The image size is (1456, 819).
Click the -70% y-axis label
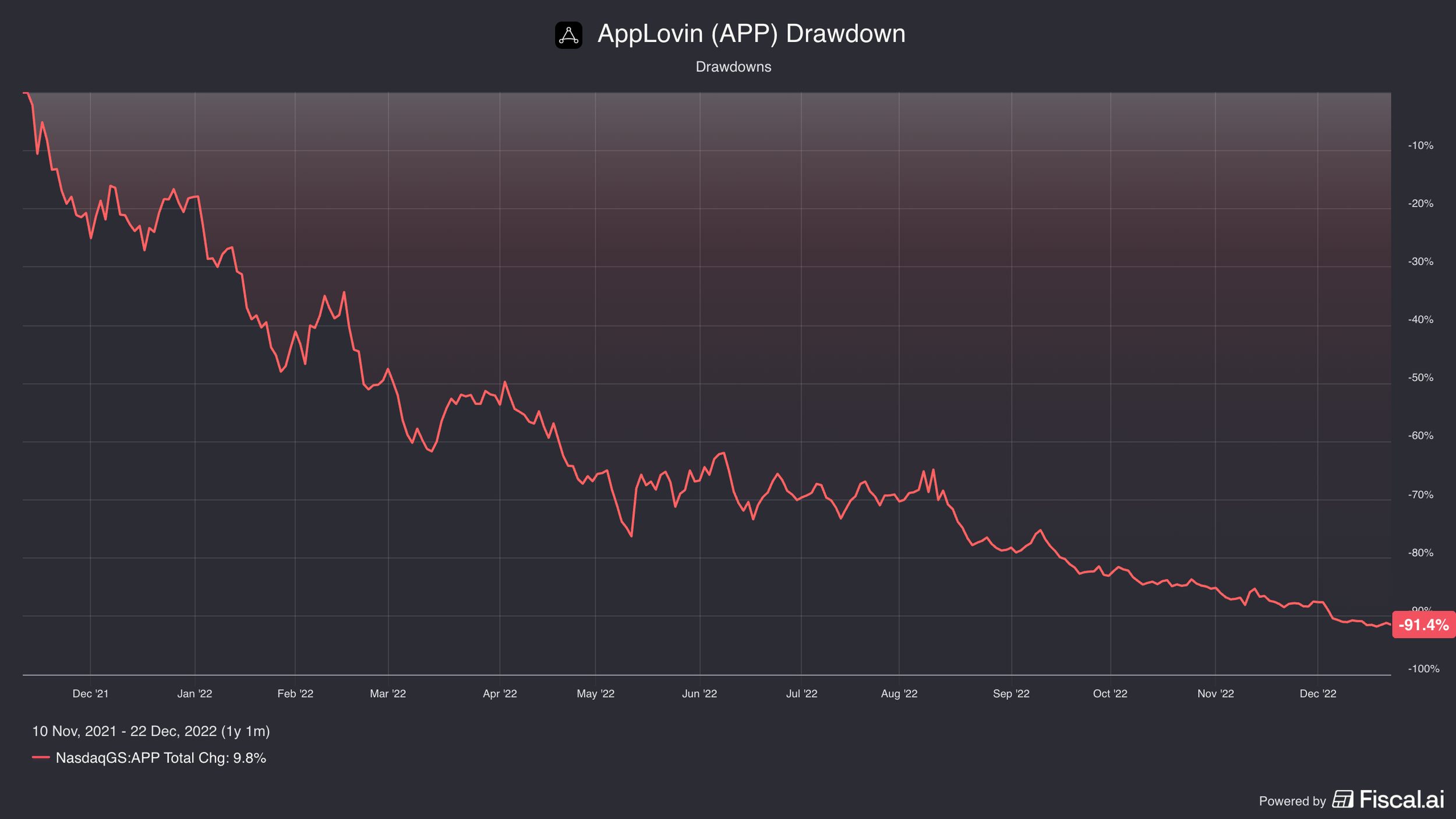click(x=1420, y=495)
